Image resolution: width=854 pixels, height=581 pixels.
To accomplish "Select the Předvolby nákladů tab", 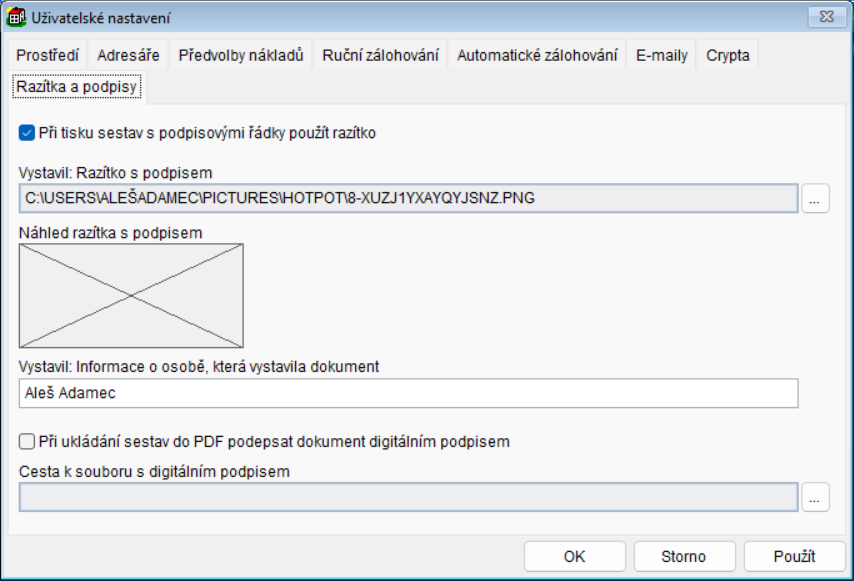I will pos(240,56).
